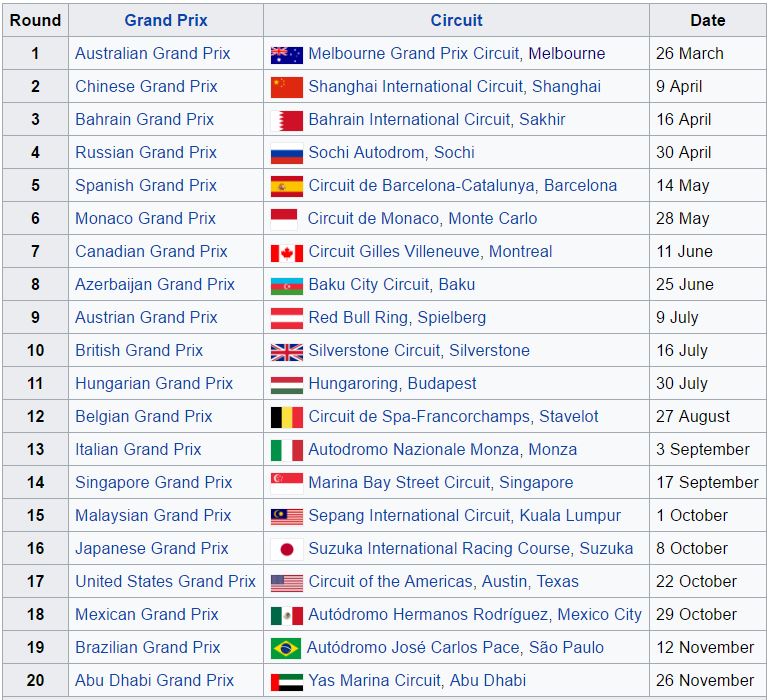Viewport: 771px width, 700px height.
Task: Visit the Circuit of the Americas page
Action: click(390, 581)
